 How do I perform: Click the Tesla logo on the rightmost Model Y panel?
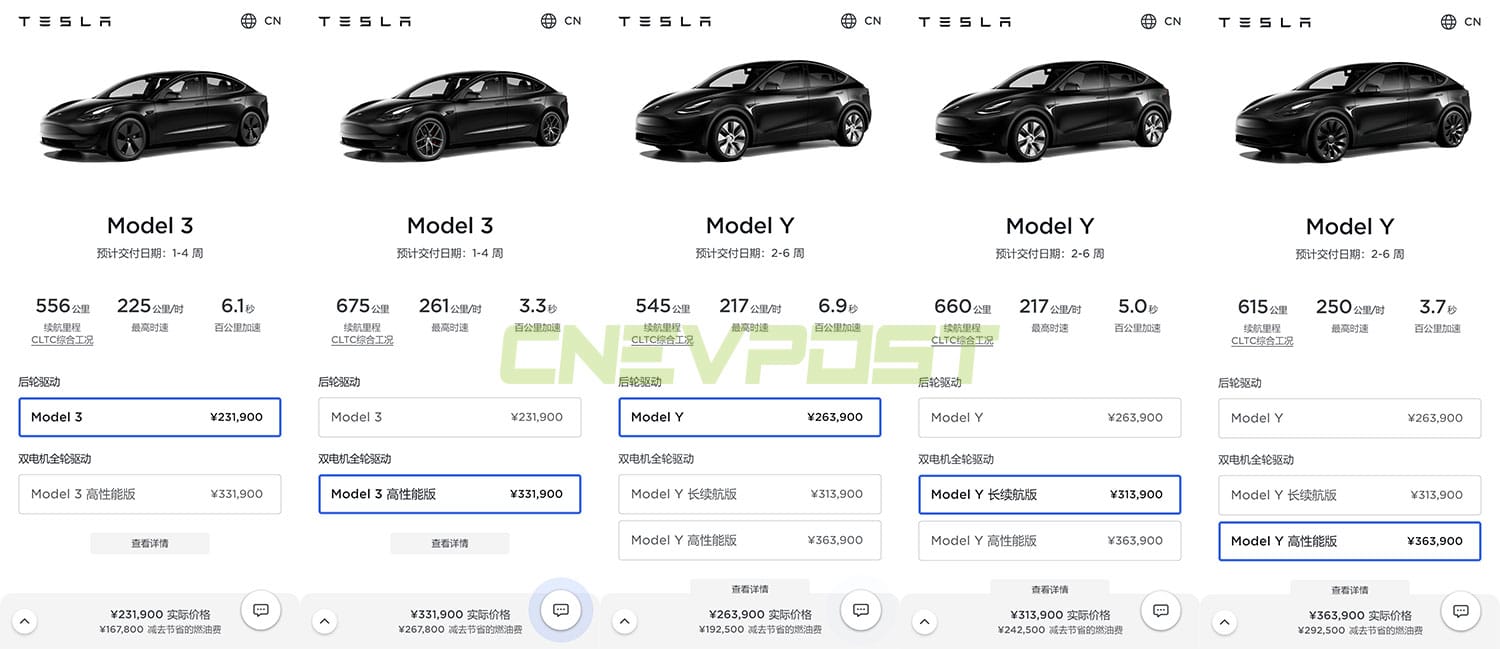pos(1264,20)
